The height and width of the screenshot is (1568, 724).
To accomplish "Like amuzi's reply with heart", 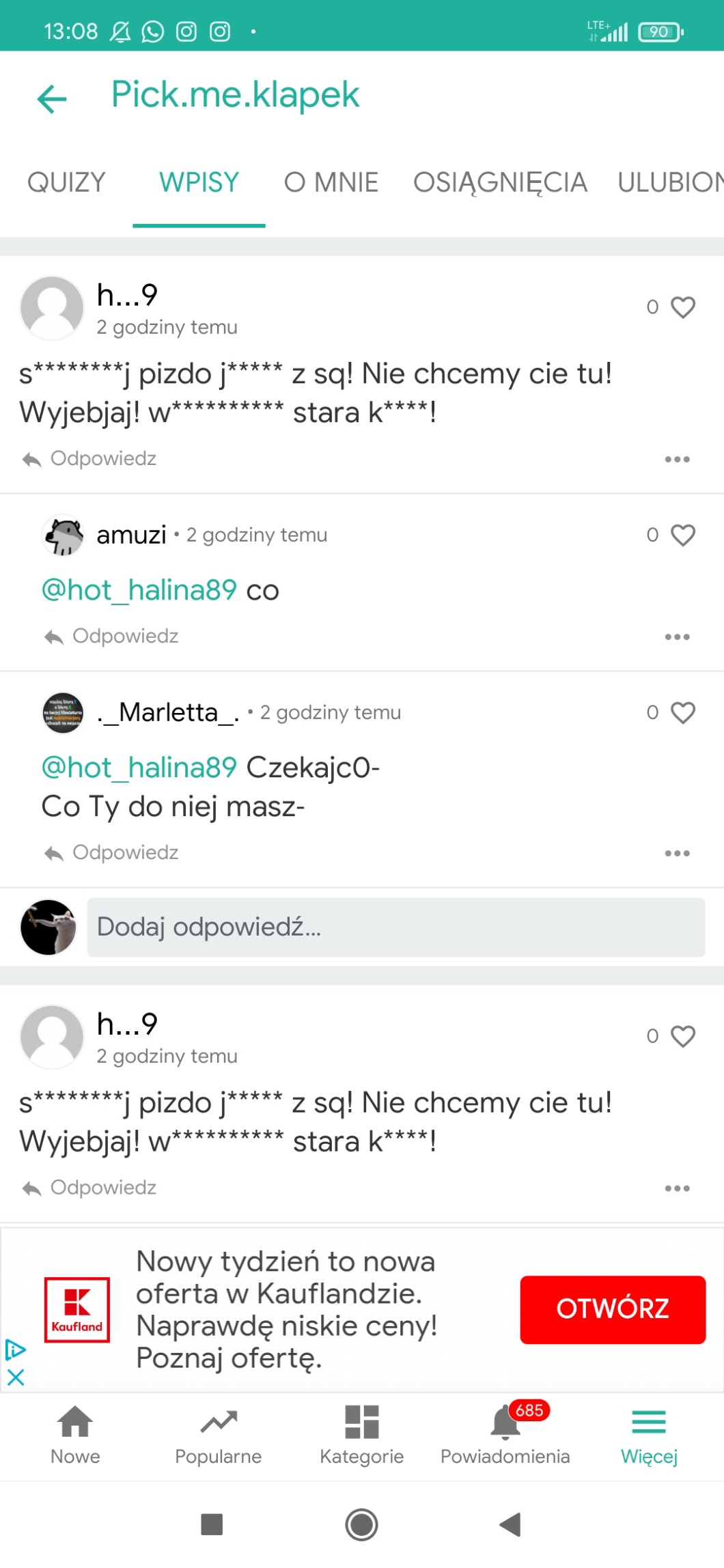I will click(682, 535).
